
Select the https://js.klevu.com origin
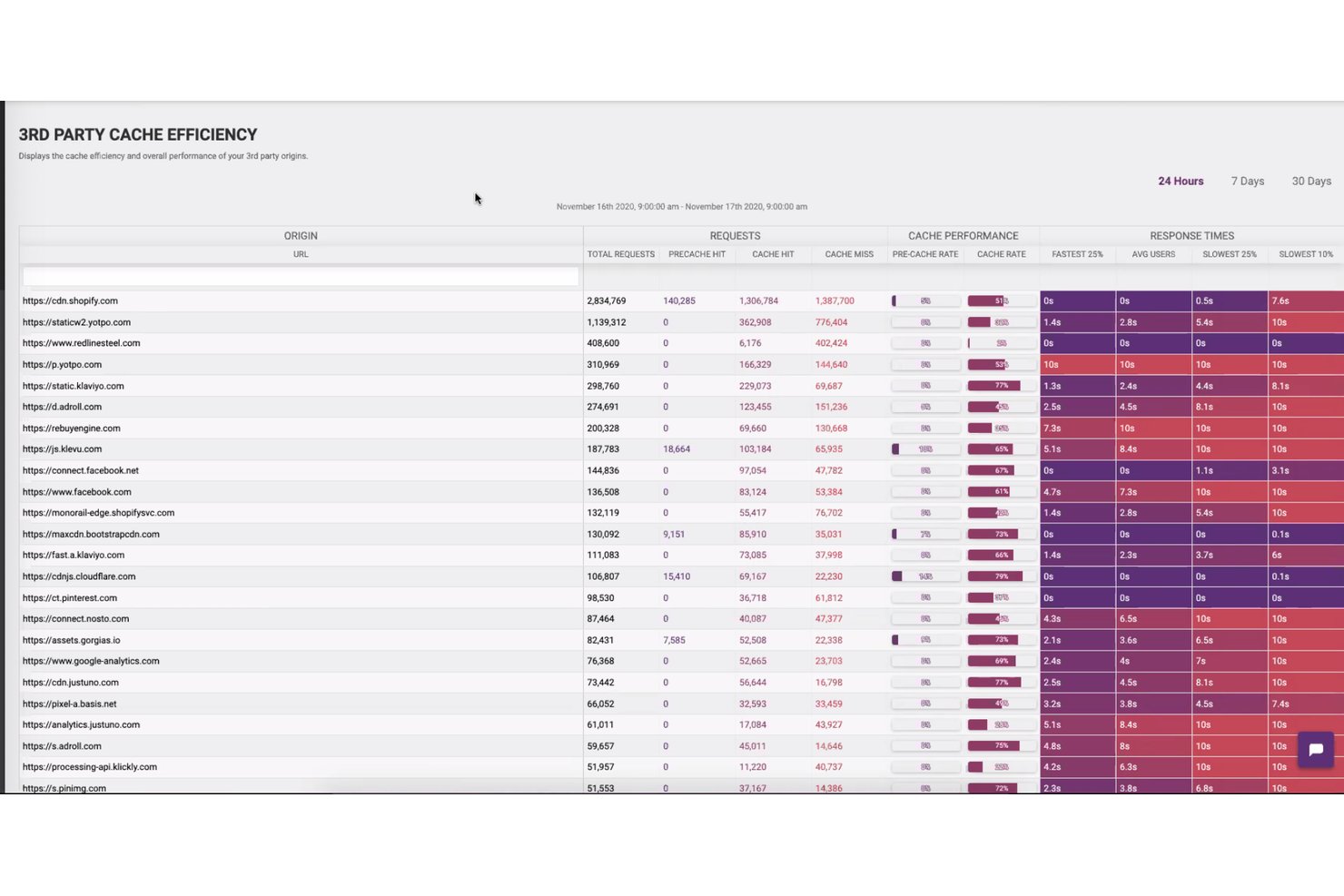pos(62,449)
